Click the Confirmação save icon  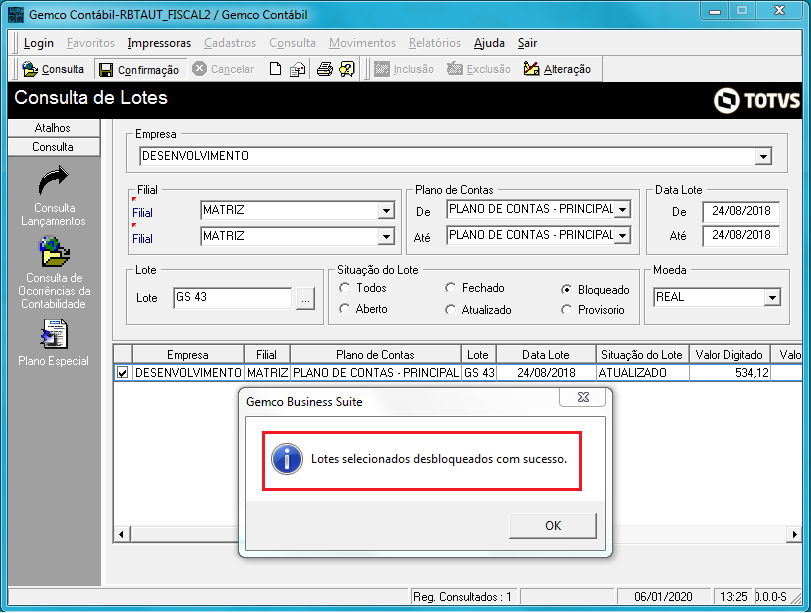click(x=106, y=70)
